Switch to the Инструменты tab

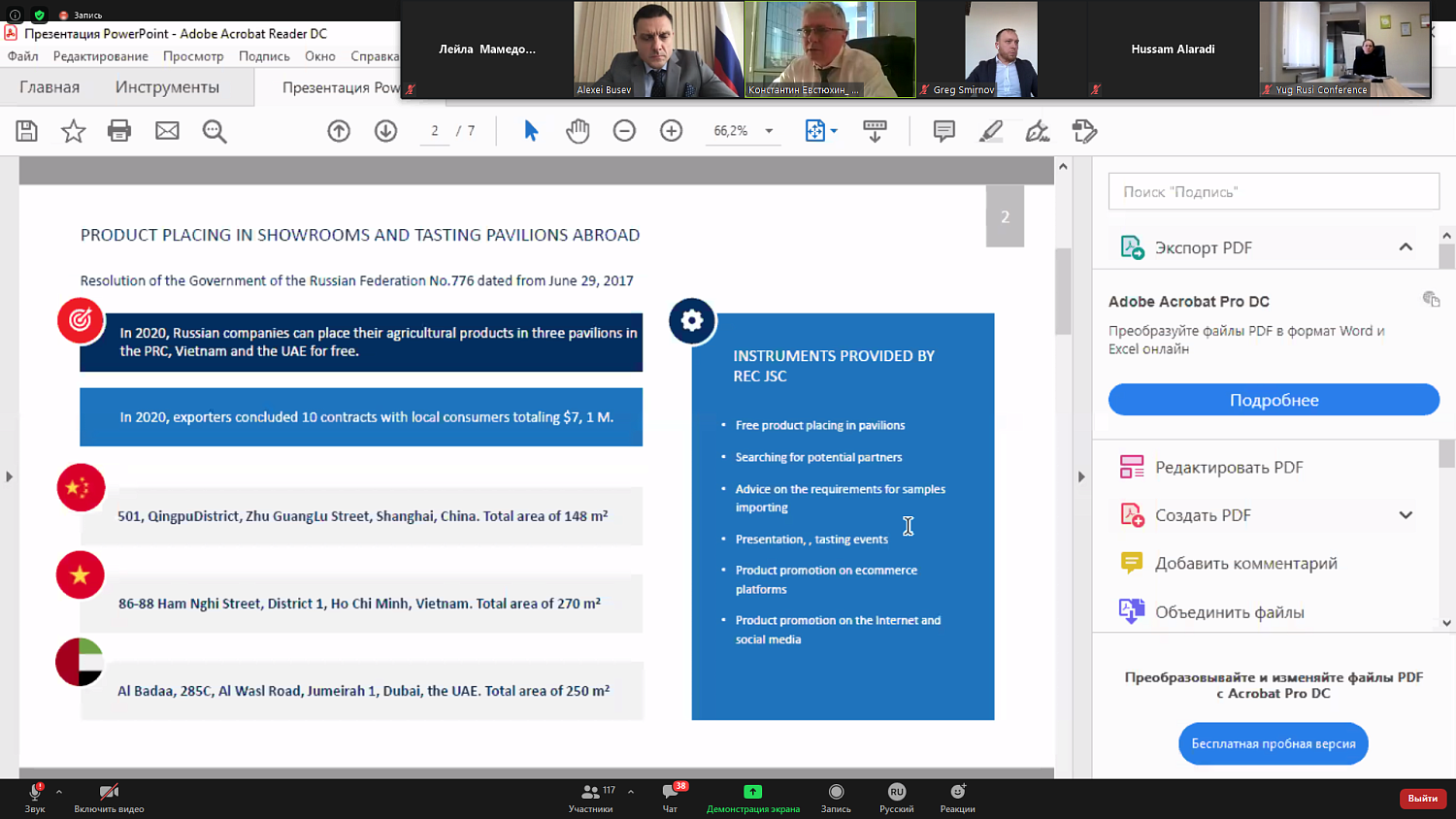(x=167, y=87)
